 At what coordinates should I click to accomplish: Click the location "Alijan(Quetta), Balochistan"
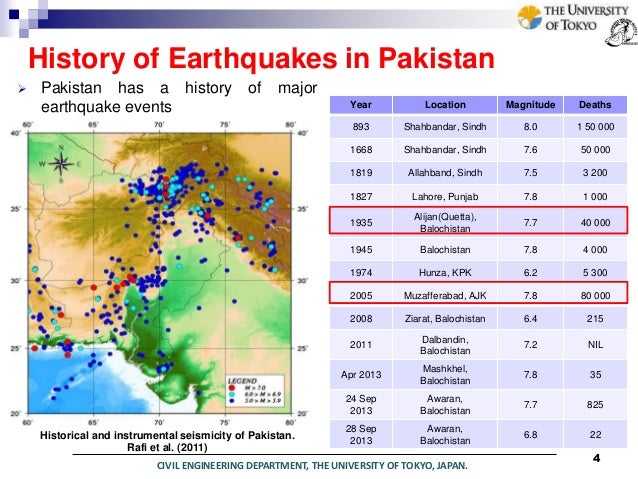tap(445, 223)
